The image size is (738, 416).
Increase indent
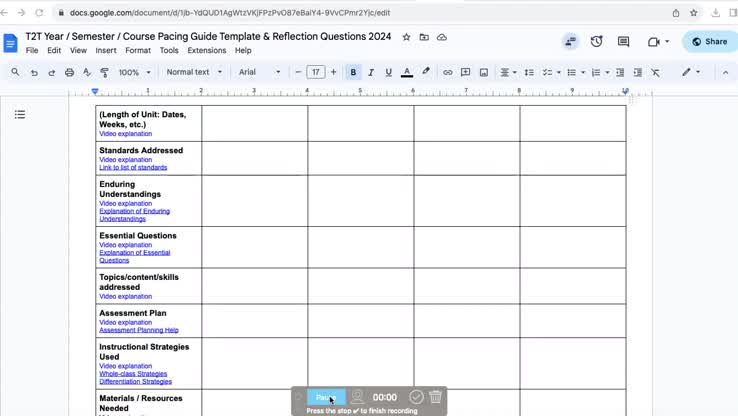pos(638,72)
